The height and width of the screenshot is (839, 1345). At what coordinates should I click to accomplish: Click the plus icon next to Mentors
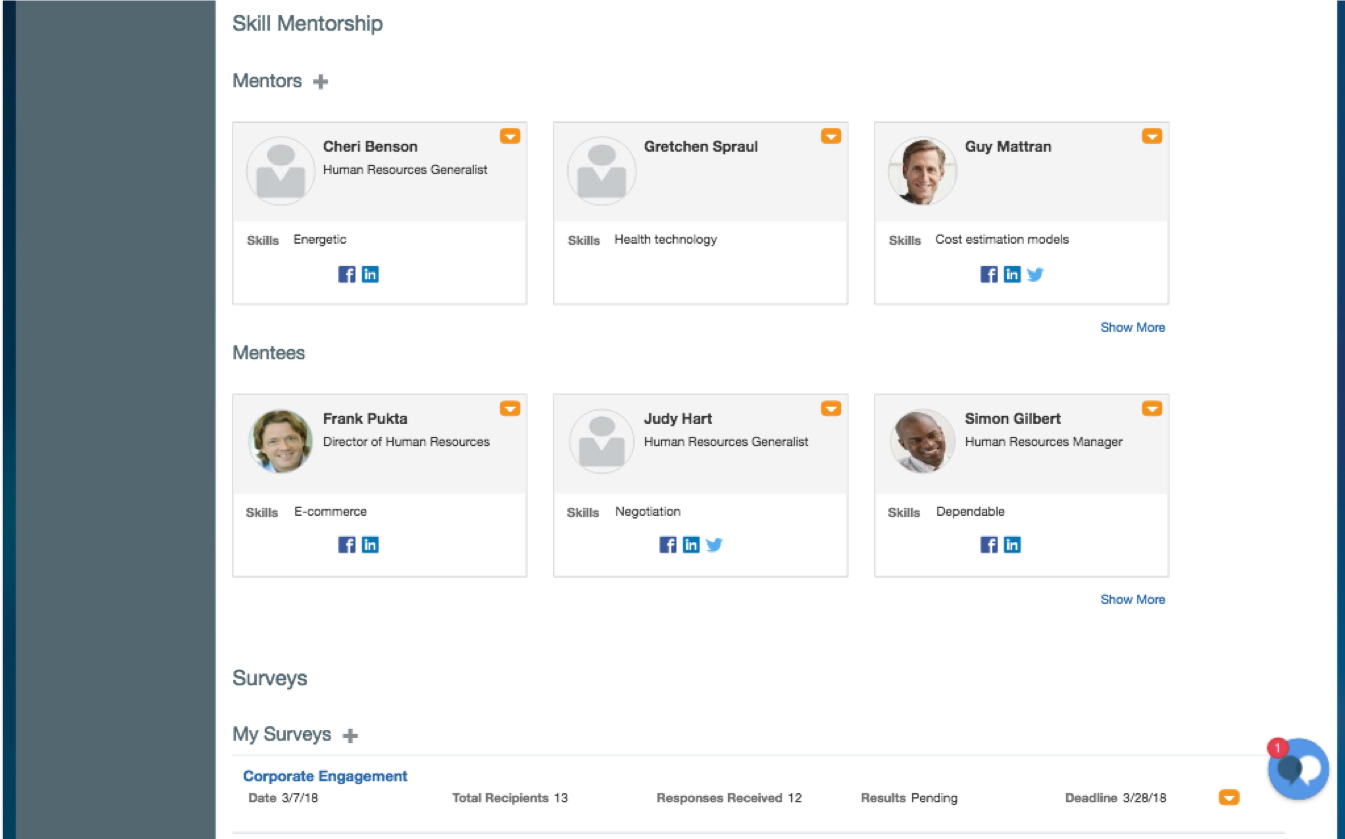pyautogui.click(x=320, y=82)
